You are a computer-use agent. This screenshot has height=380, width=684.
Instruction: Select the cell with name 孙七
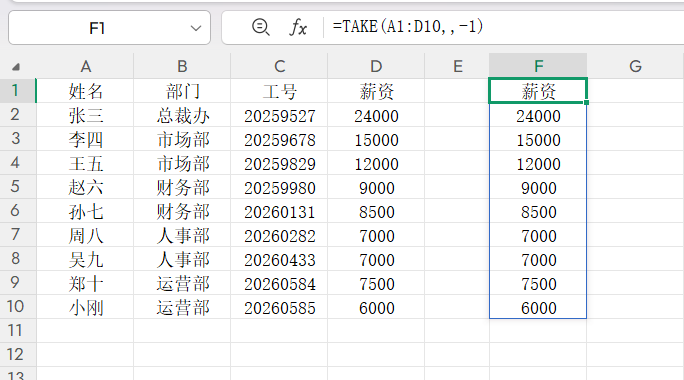coord(86,212)
